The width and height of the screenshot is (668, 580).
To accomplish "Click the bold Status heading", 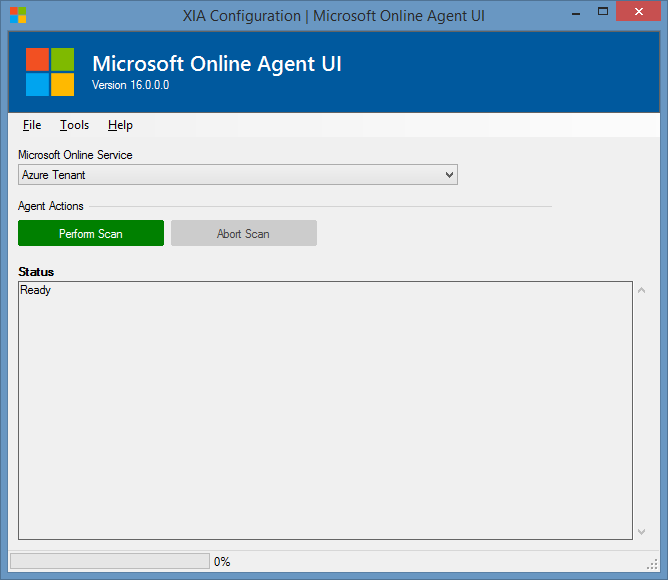I will point(36,272).
